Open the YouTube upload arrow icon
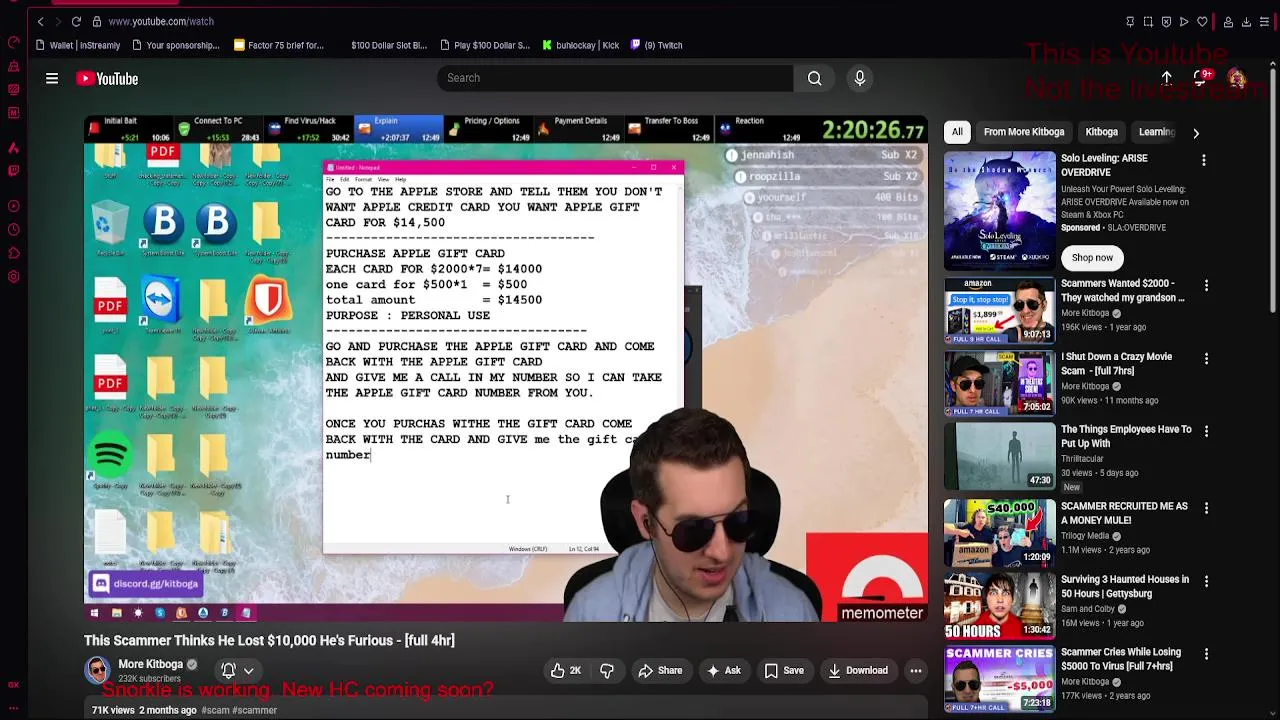The width and height of the screenshot is (1280, 720). [1167, 78]
